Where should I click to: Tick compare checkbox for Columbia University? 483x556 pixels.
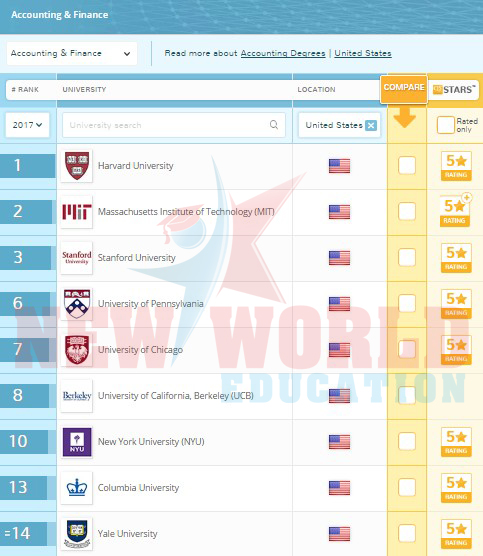(407, 487)
